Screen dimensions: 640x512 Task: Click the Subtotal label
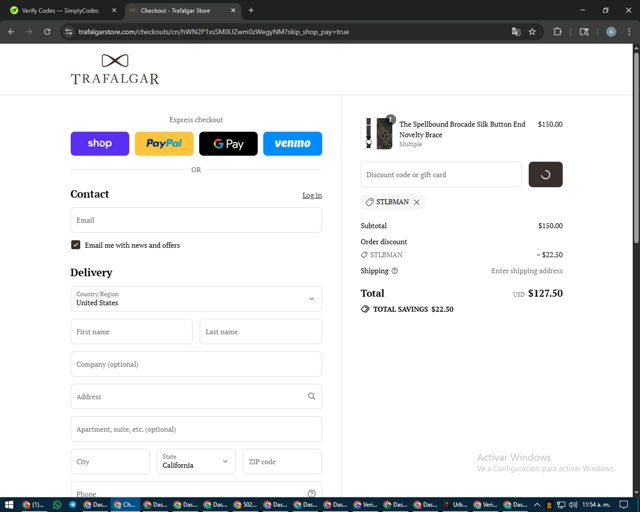(x=373, y=225)
